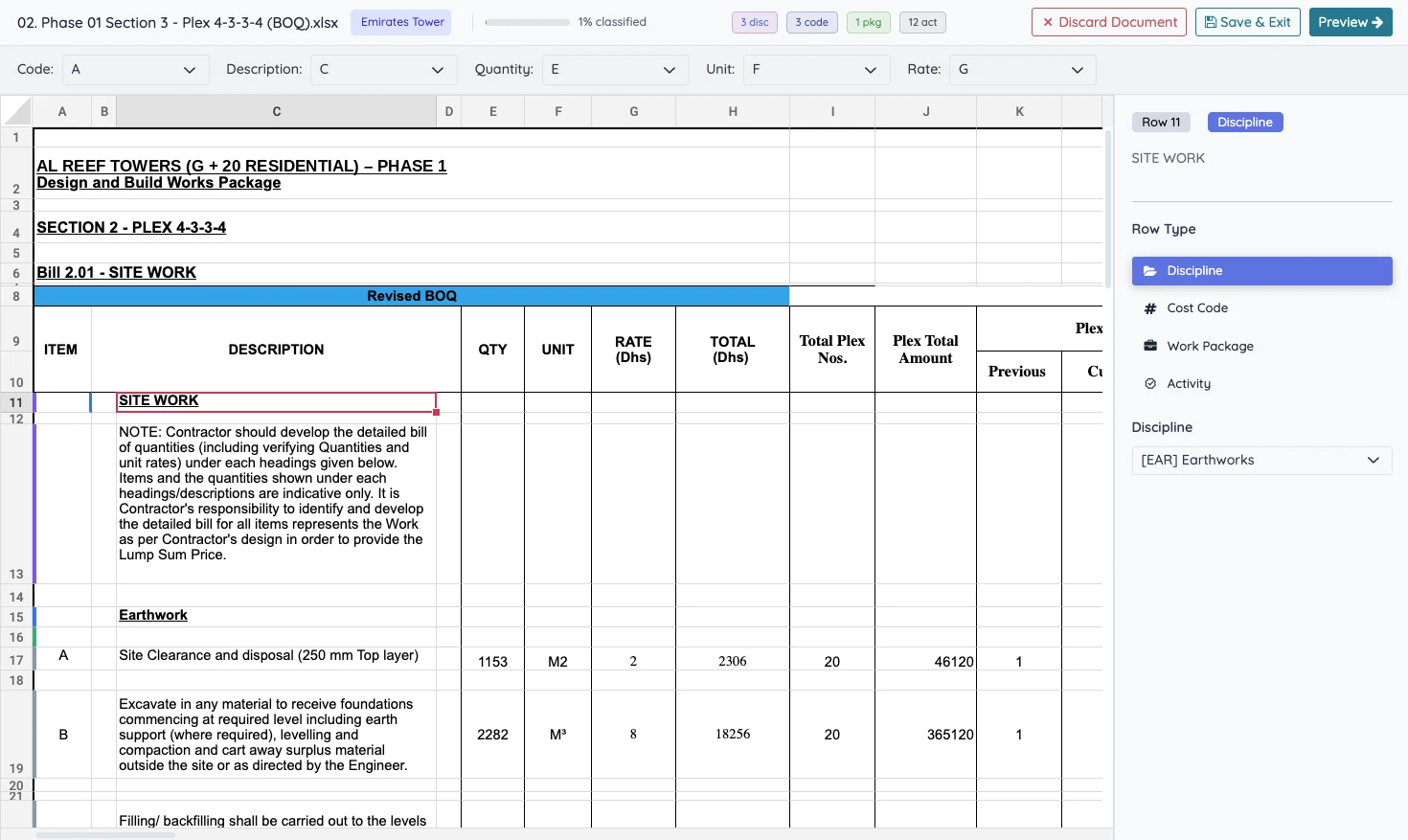Select column H header
Viewport: 1408px width, 840px height.
point(733,111)
